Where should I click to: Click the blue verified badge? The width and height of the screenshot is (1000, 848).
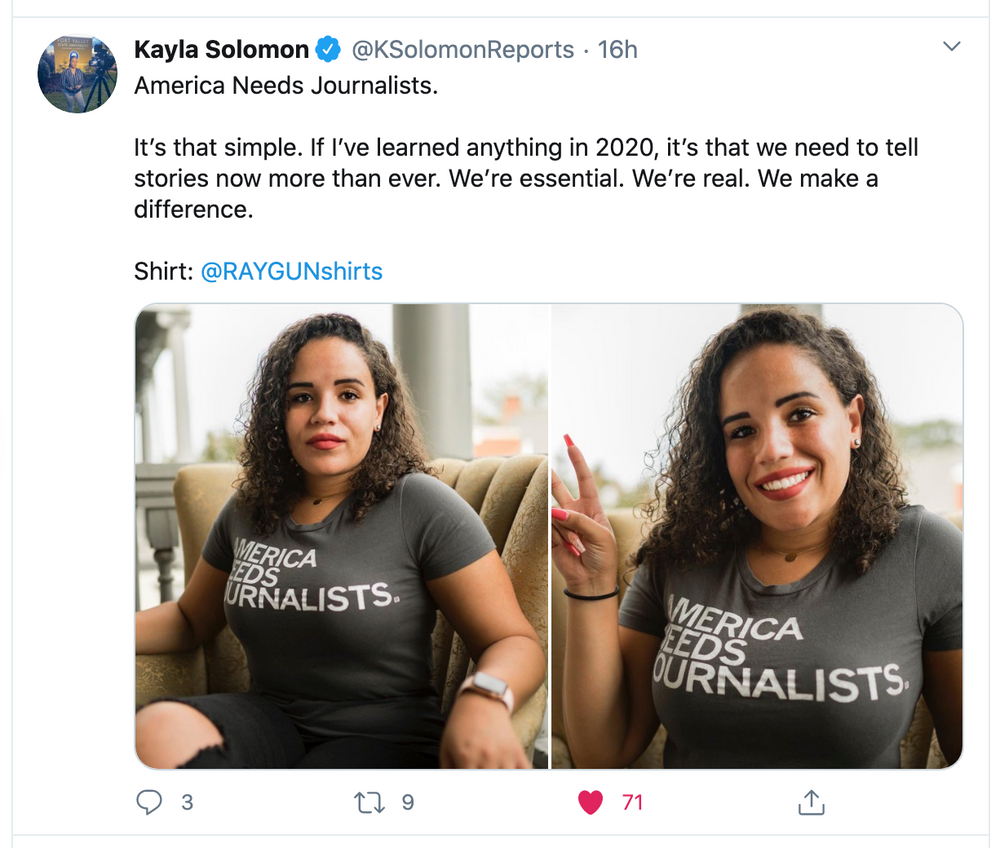[x=328, y=49]
